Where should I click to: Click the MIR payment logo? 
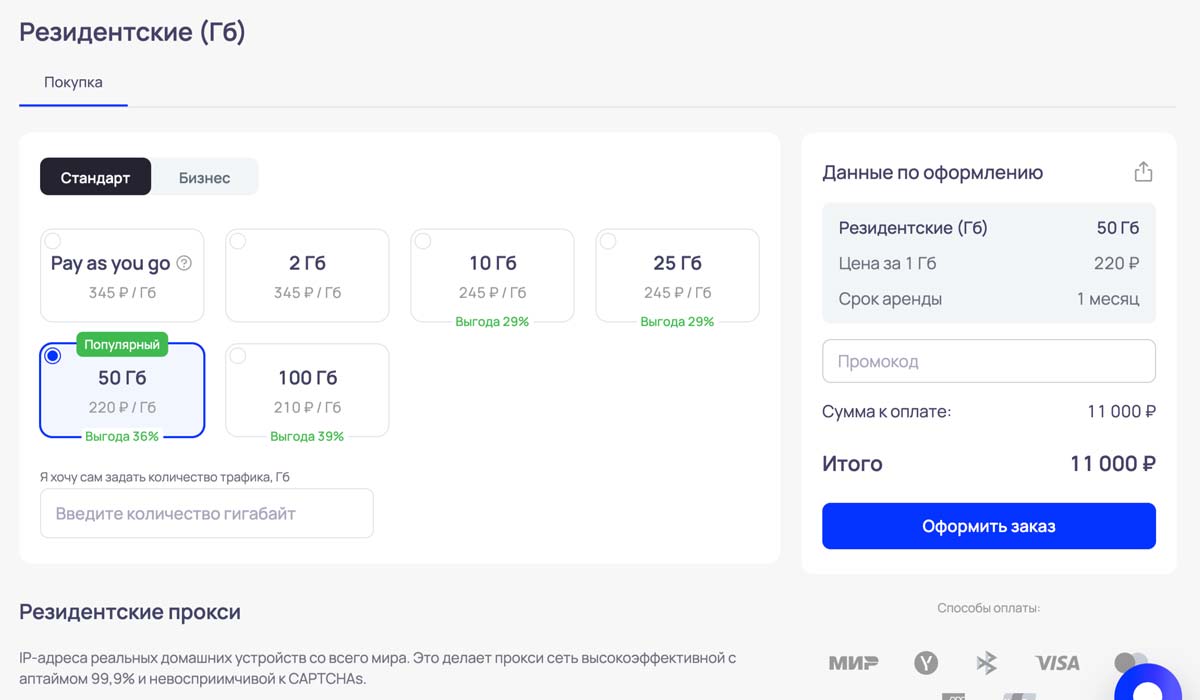click(853, 662)
